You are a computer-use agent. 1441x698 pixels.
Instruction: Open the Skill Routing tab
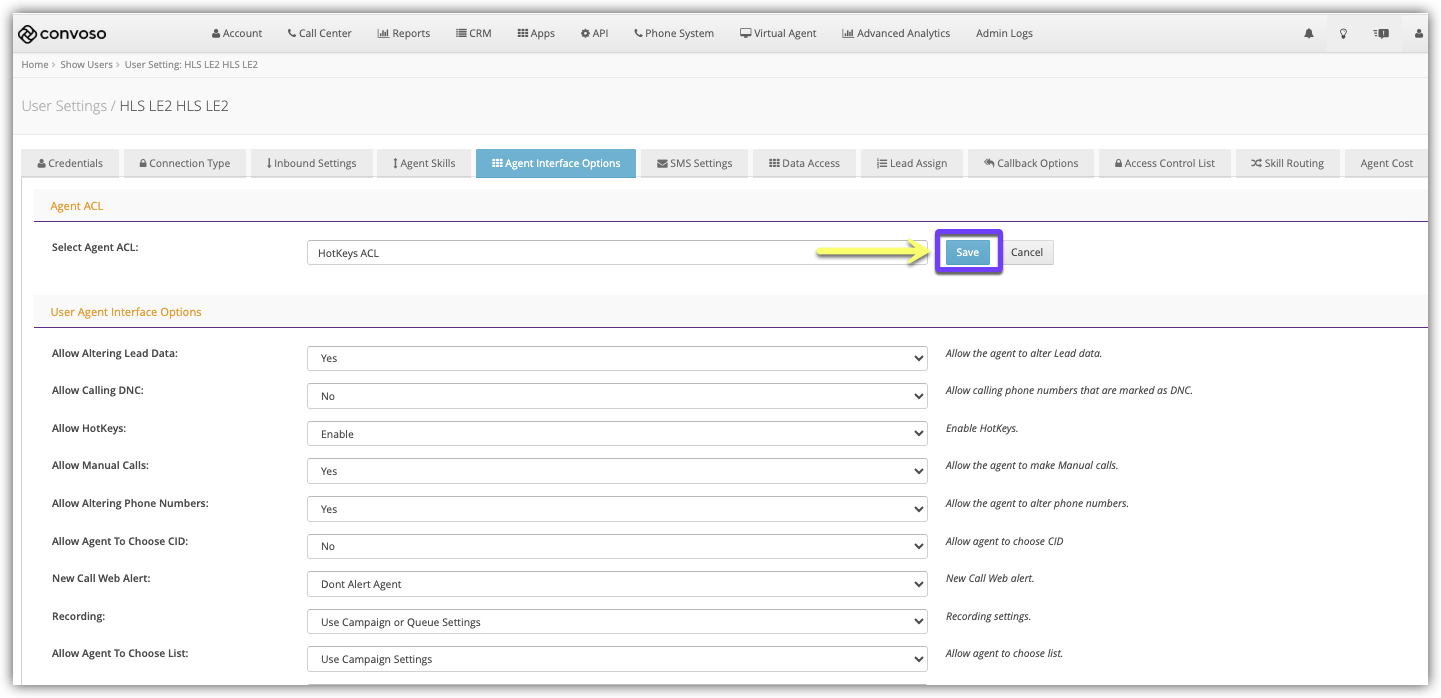coord(1286,164)
